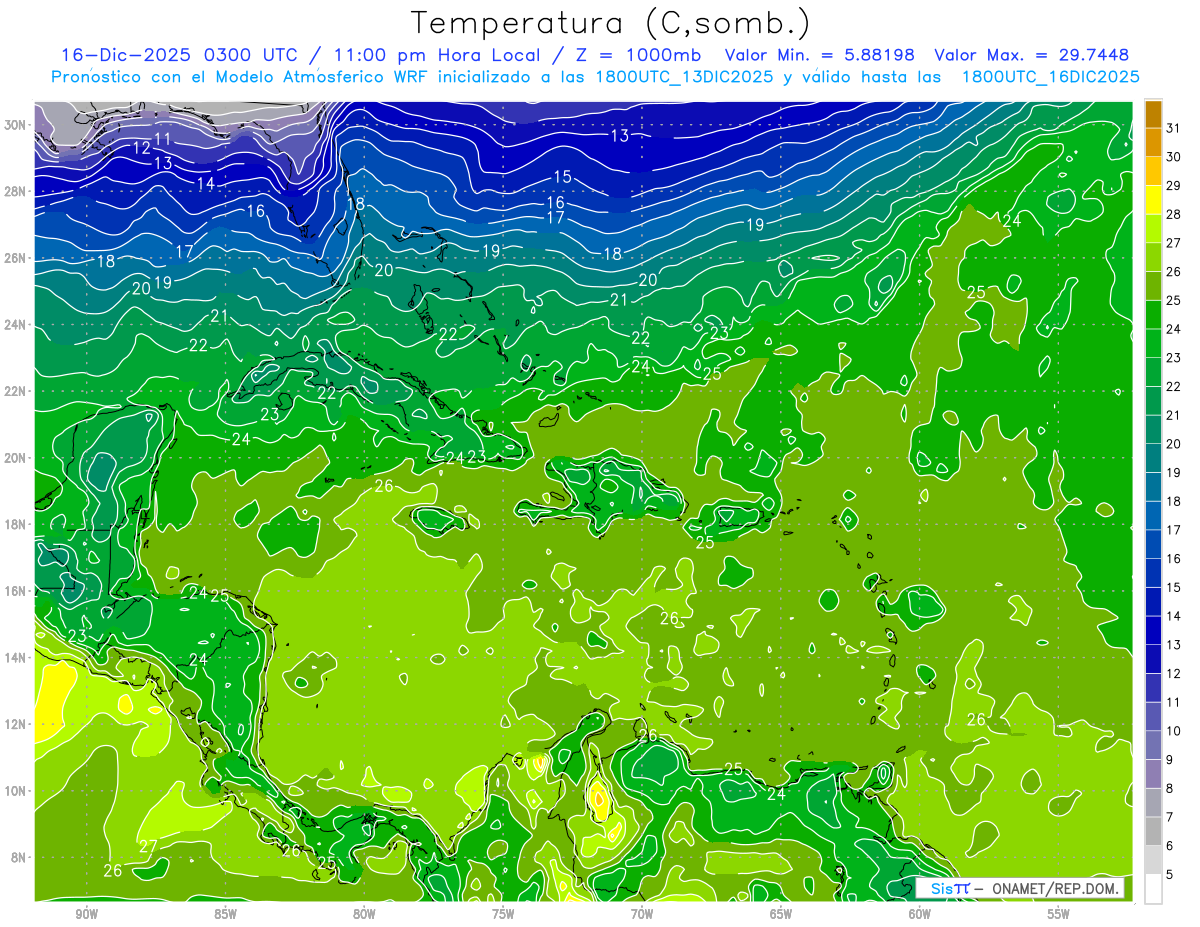Select the 'Valor Min. = 5.88198' value

pyautogui.click(x=818, y=54)
